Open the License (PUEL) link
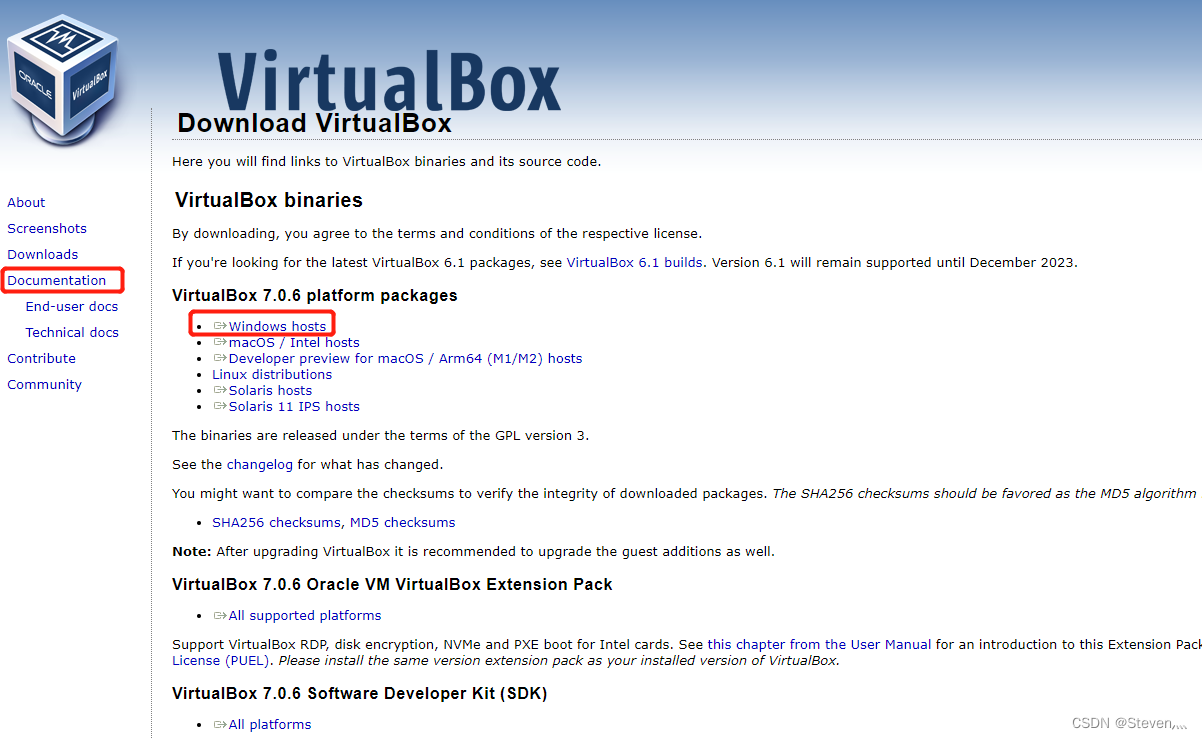Image resolution: width=1202 pixels, height=739 pixels. point(219,660)
